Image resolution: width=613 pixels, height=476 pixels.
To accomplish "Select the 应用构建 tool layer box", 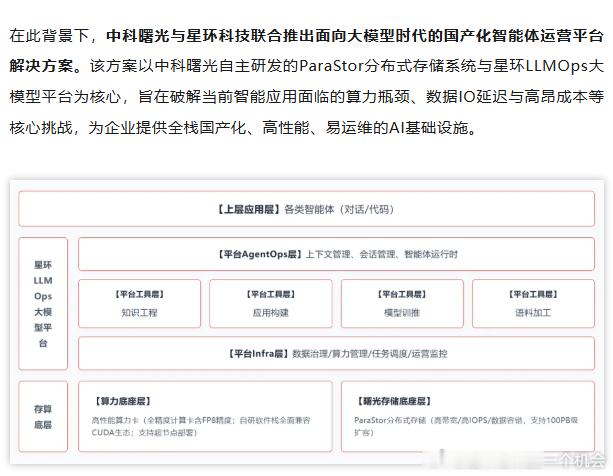I will 271,303.
